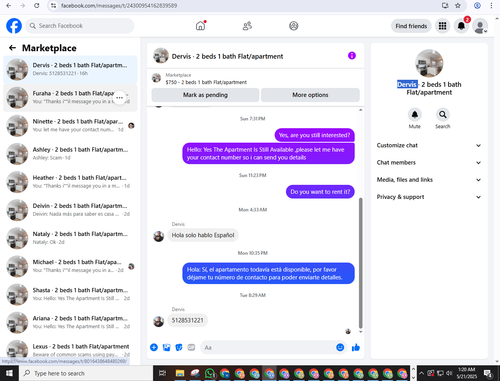Open Task View on the taskbar
Screen dimensions: 500x381
(162, 373)
